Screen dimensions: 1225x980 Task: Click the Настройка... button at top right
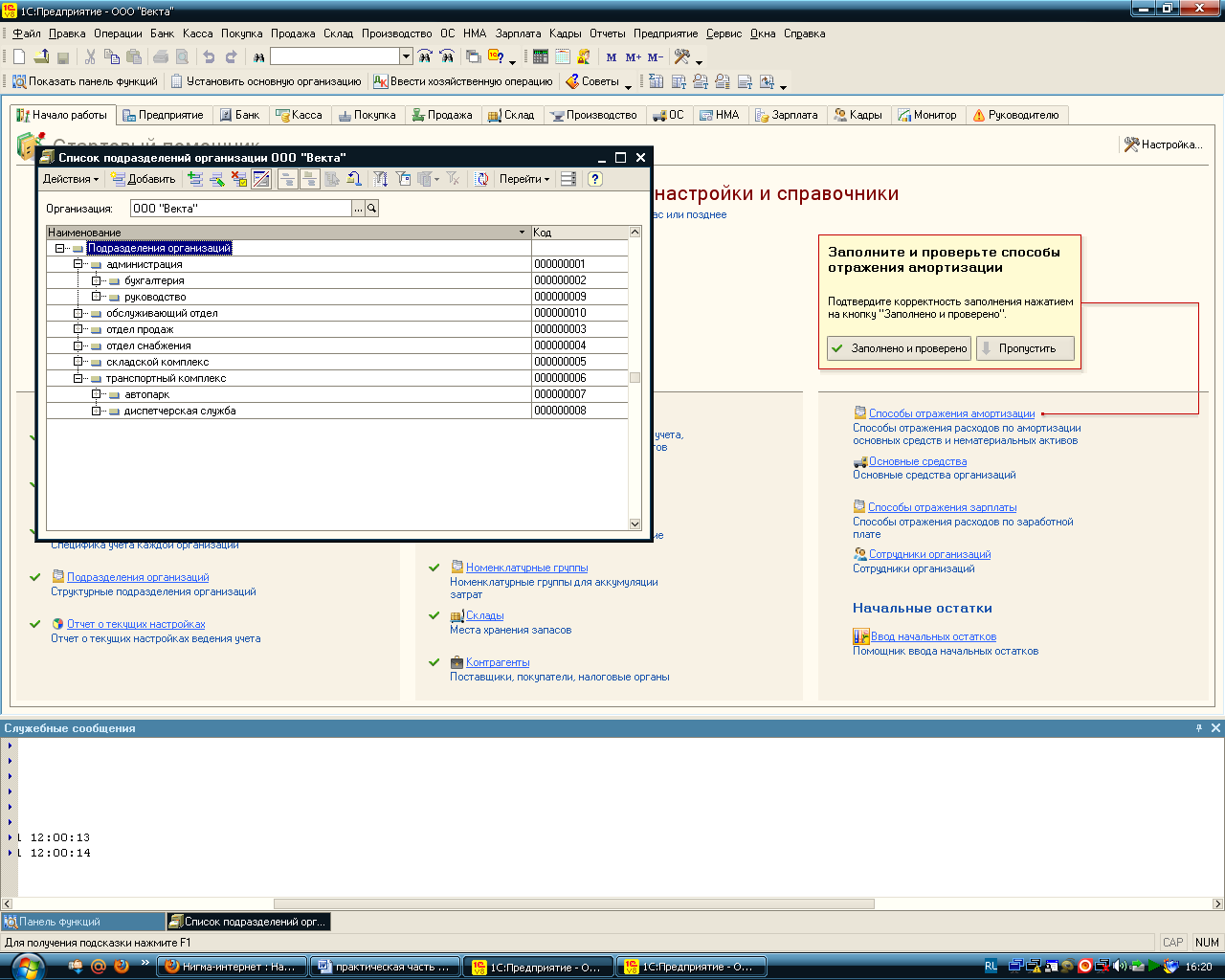pos(1164,145)
